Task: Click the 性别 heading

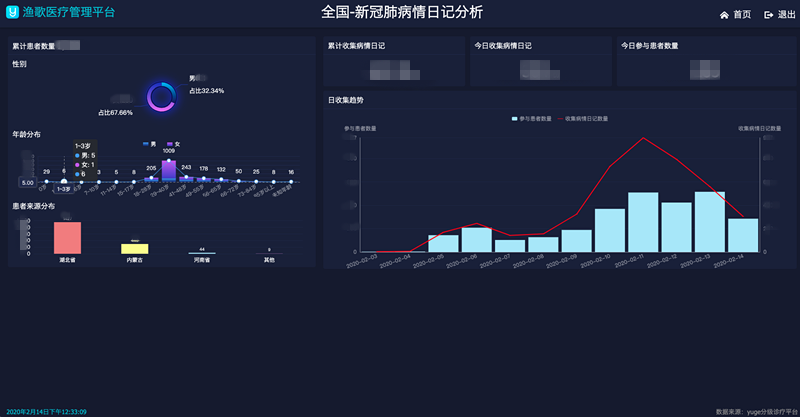Action: pyautogui.click(x=19, y=64)
